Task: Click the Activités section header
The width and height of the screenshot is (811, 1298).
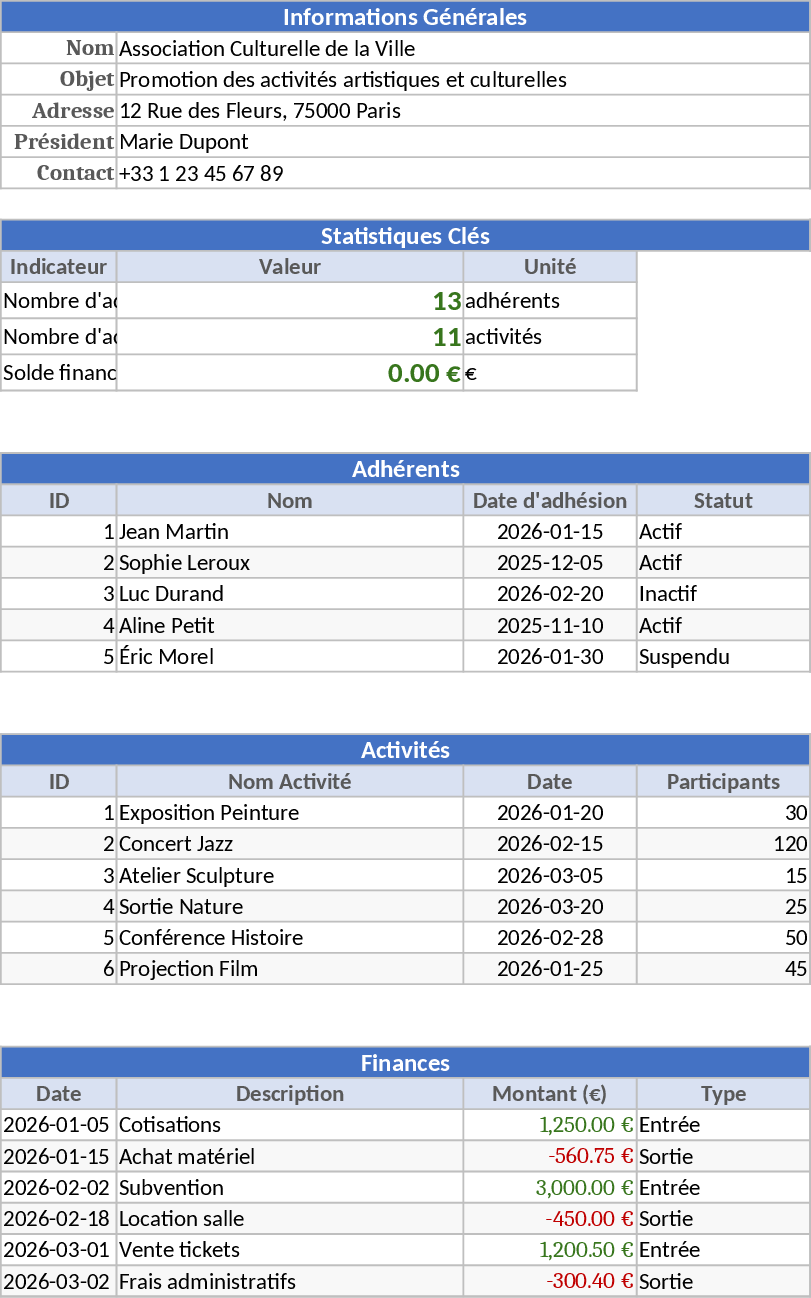Action: click(x=405, y=749)
